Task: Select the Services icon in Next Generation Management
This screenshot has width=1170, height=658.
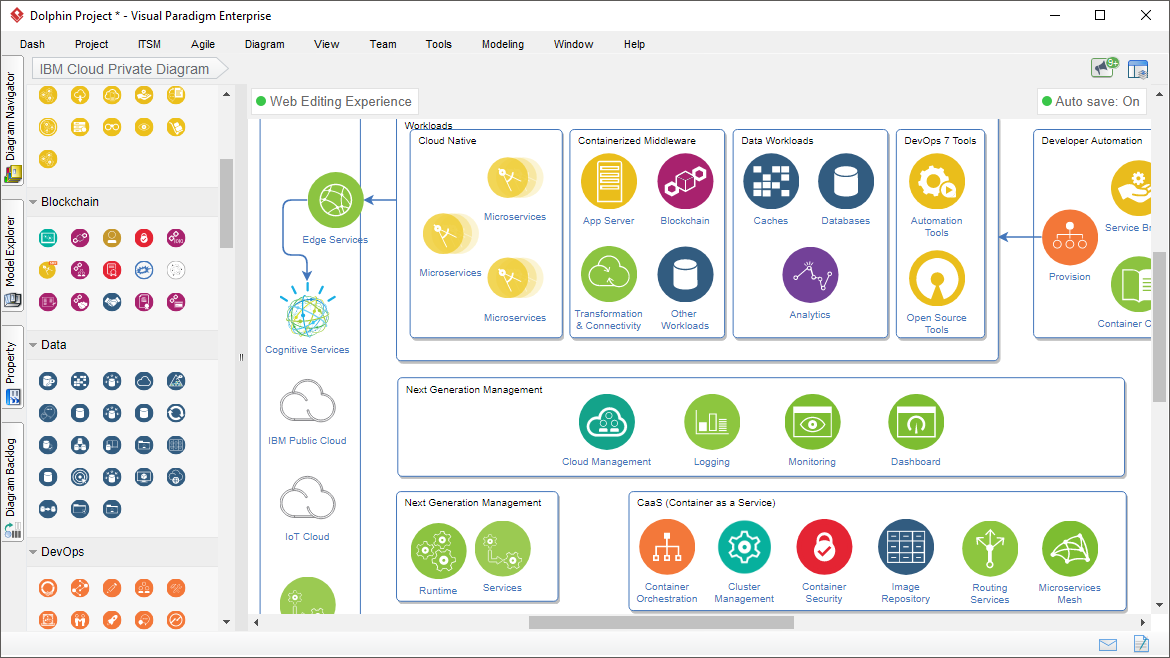Action: click(502, 548)
